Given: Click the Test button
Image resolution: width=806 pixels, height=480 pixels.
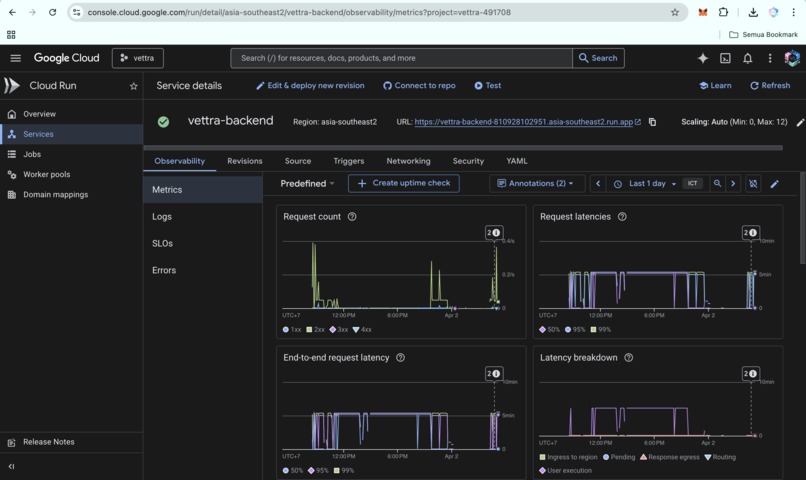Looking at the screenshot, I should [x=487, y=86].
